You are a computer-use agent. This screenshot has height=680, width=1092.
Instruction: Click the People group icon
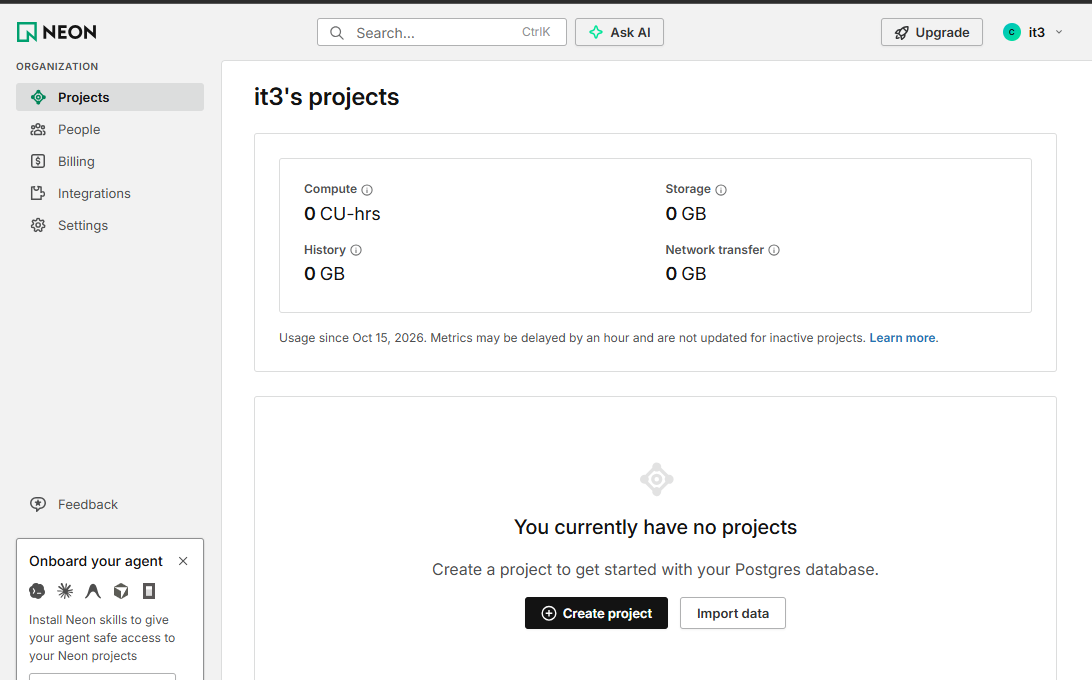point(38,129)
